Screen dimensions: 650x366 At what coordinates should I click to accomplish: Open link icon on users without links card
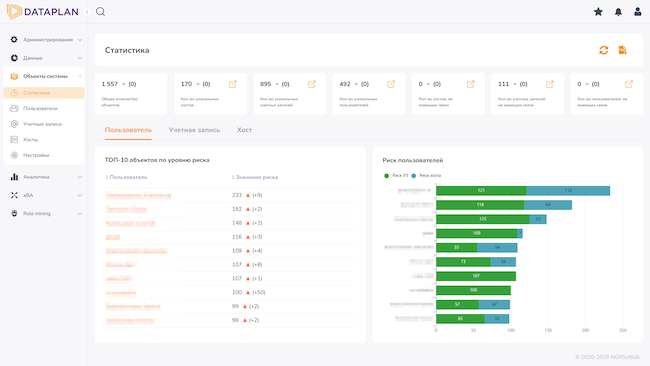coord(629,84)
